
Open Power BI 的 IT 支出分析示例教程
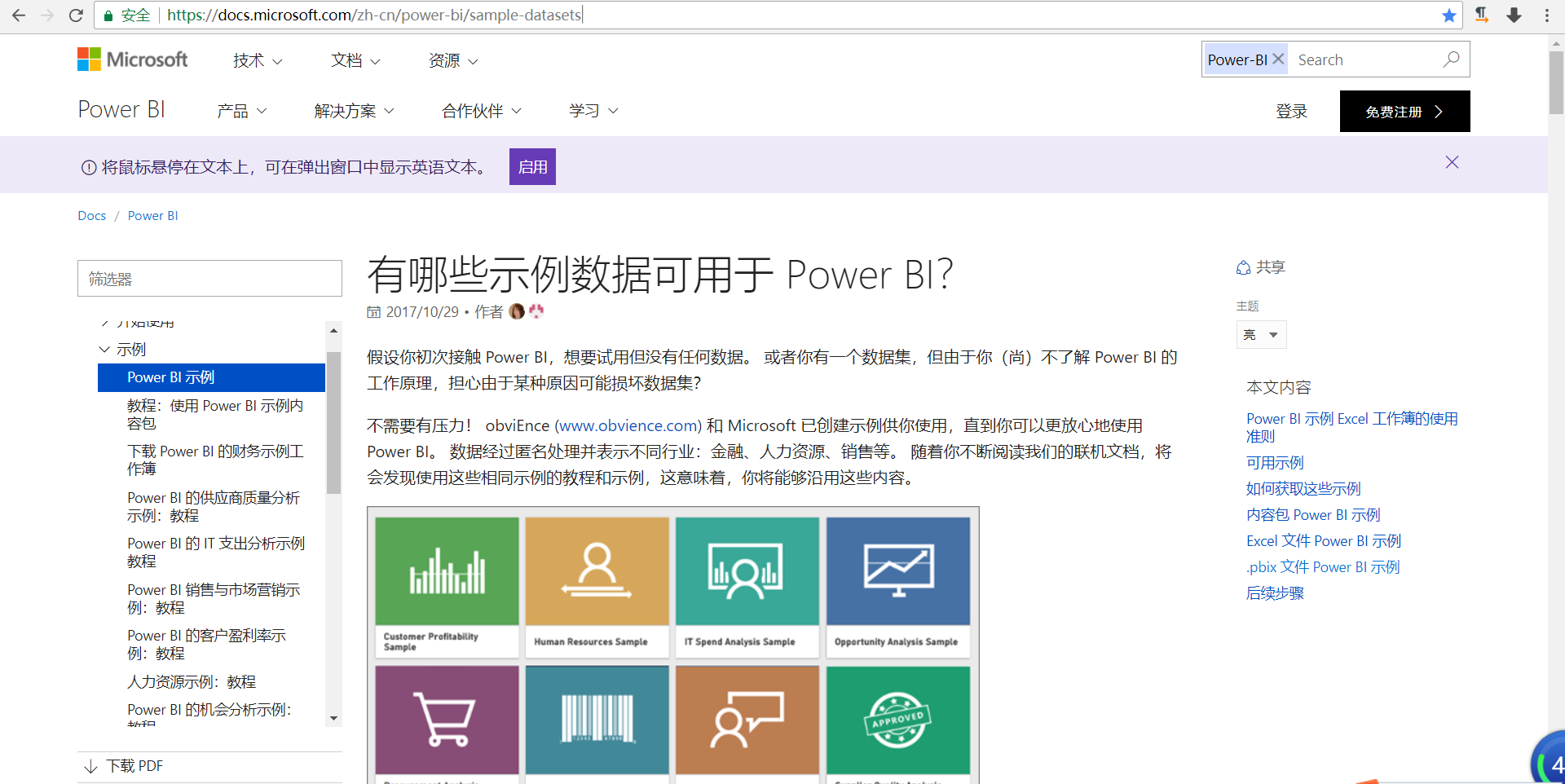tap(216, 552)
